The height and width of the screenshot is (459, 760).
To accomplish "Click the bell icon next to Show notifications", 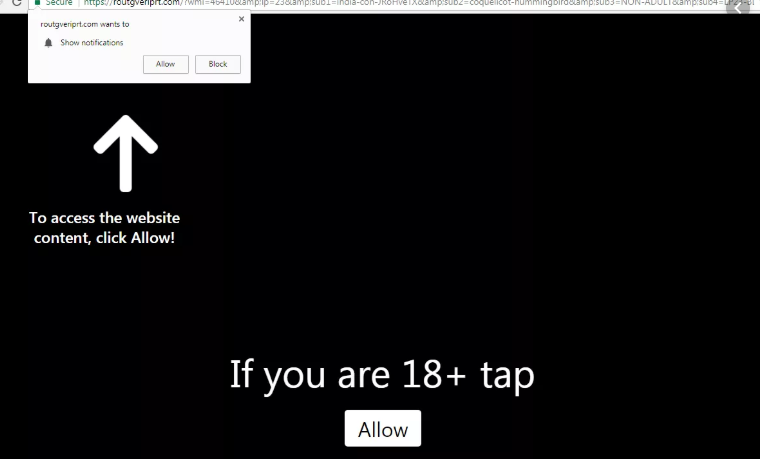I will [48, 43].
